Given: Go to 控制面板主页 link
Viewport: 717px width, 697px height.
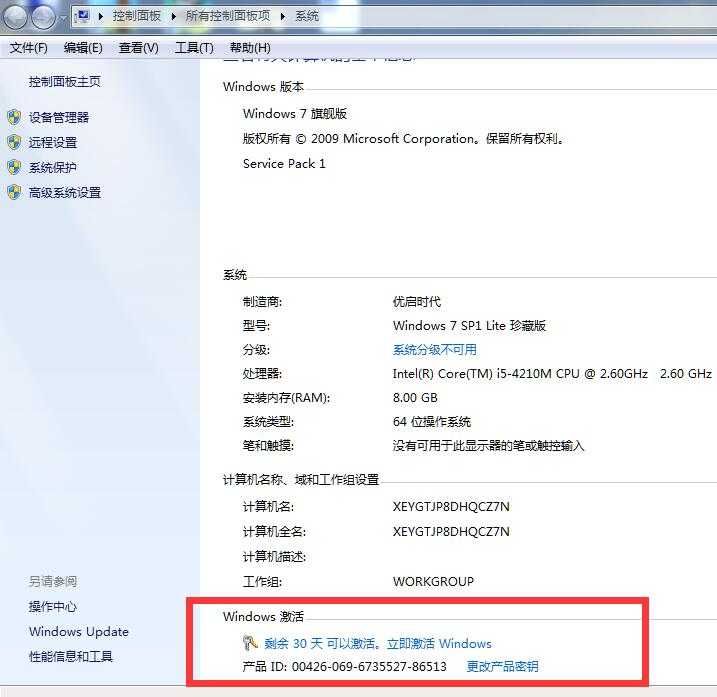Looking at the screenshot, I should pyautogui.click(x=64, y=81).
